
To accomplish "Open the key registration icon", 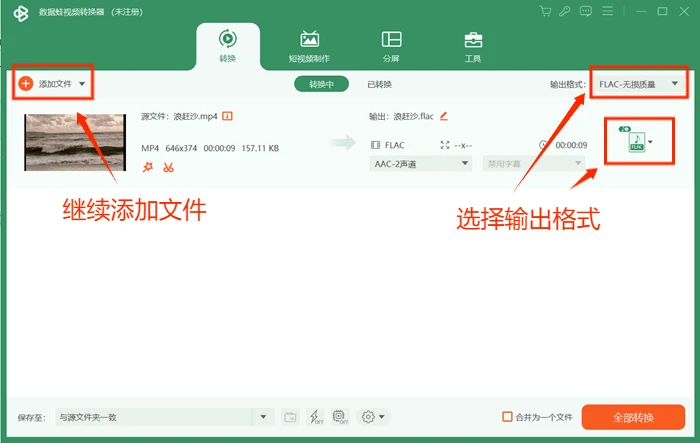I will pos(565,11).
